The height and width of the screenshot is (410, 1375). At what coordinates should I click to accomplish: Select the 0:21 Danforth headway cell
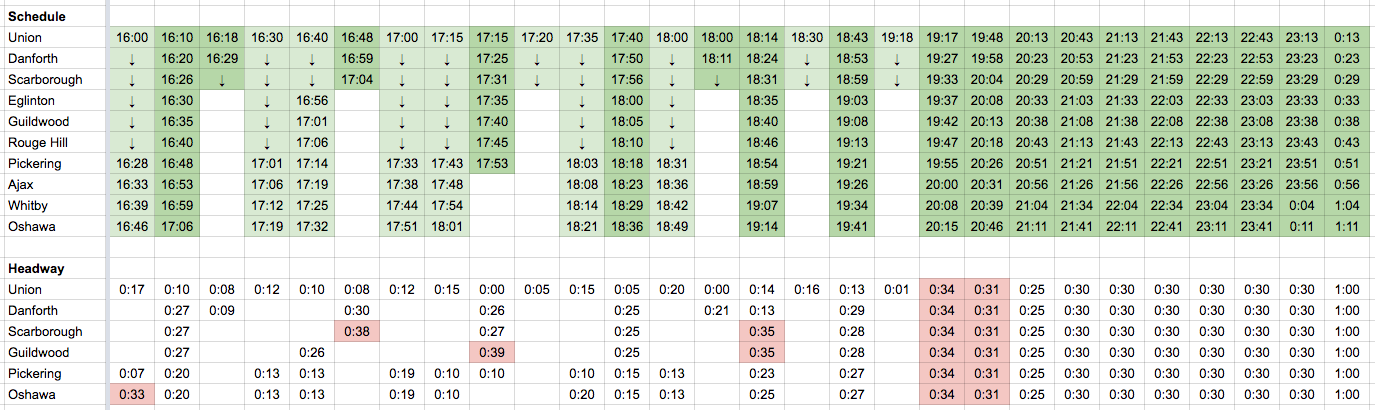717,310
